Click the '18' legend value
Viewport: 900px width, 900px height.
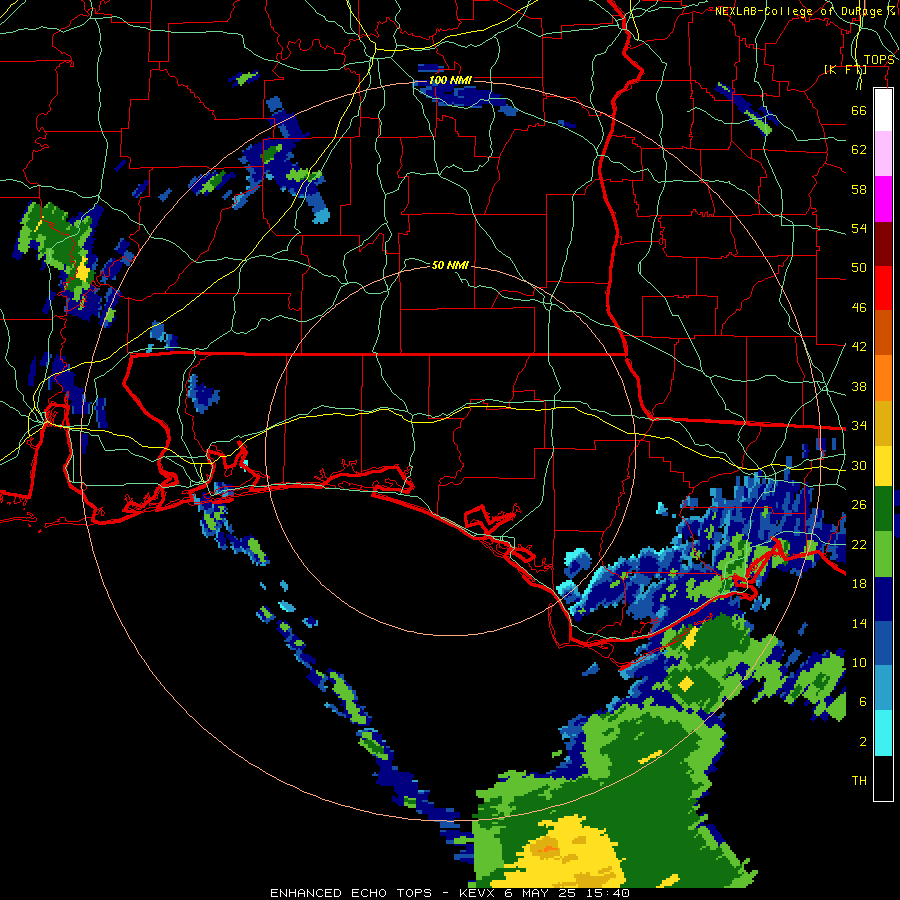[x=859, y=584]
